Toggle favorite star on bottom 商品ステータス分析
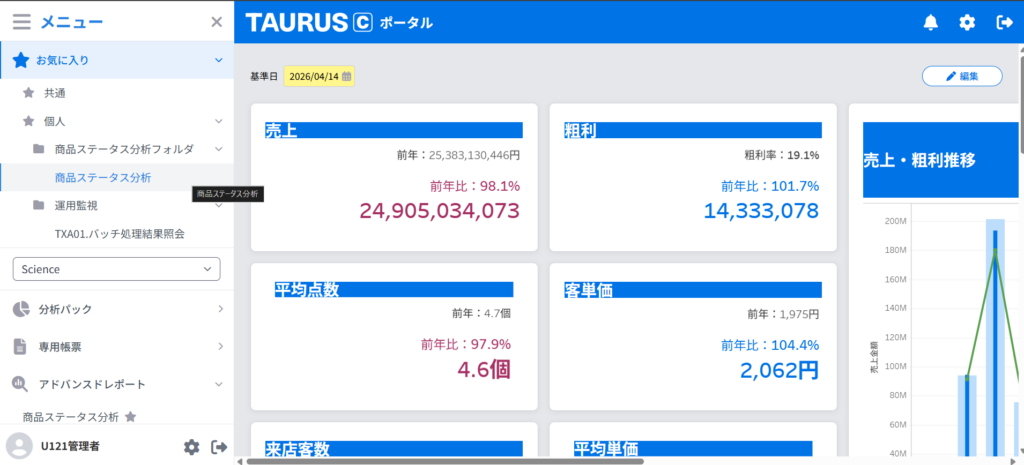The height and width of the screenshot is (465, 1024). click(130, 416)
